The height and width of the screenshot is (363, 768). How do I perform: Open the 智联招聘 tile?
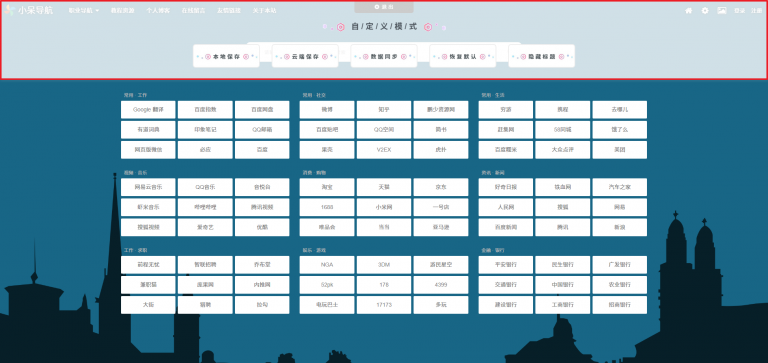pos(205,265)
